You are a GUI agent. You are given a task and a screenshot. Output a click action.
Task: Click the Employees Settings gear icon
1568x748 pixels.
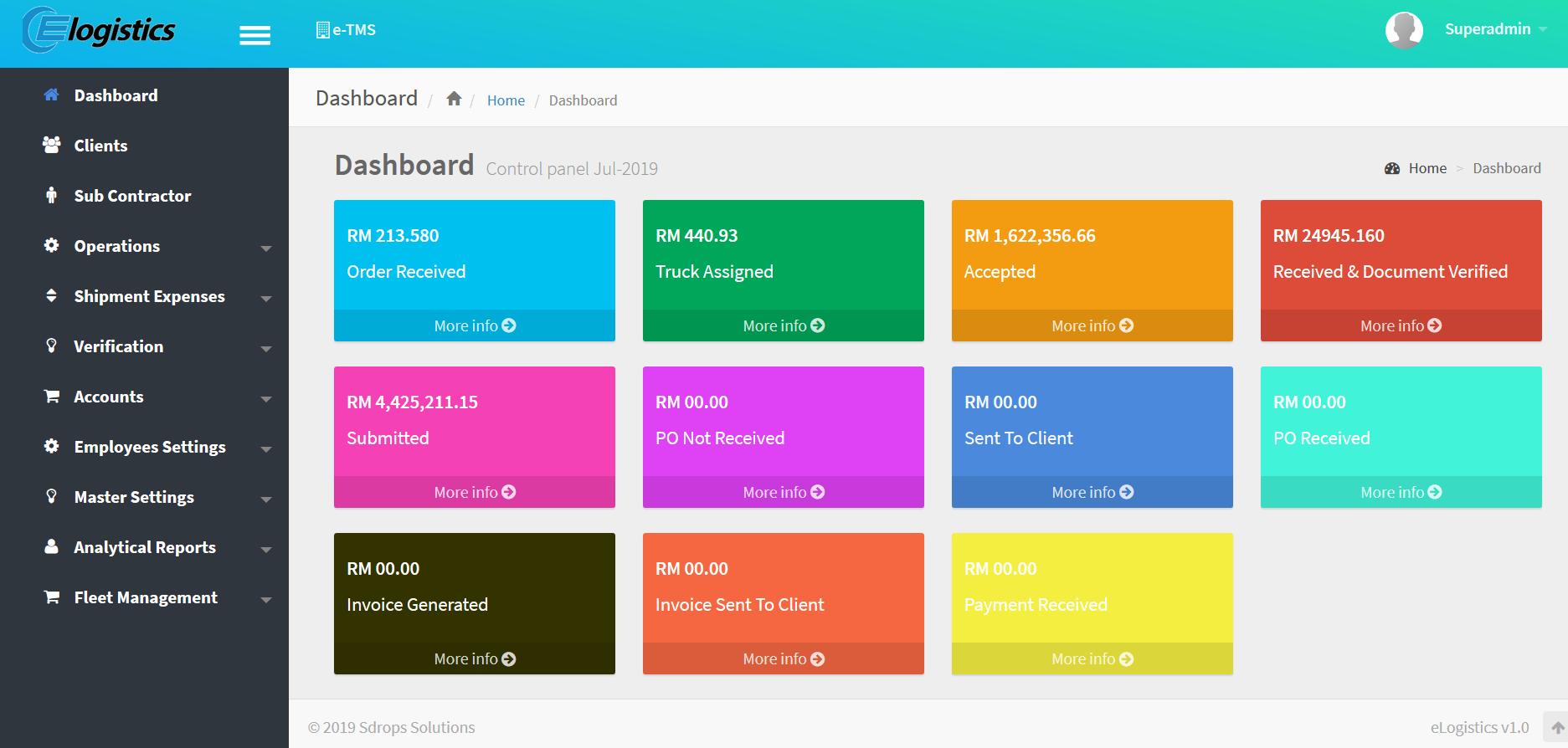(52, 446)
